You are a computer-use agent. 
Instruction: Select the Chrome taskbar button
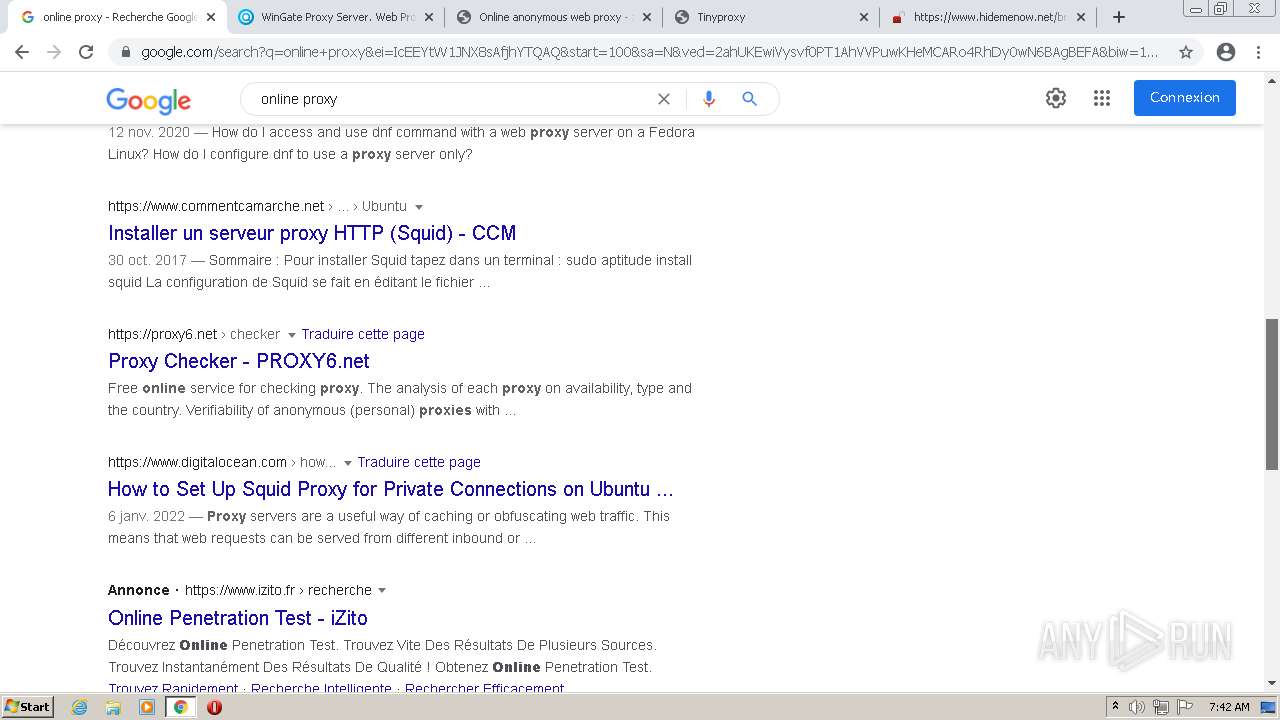coord(180,707)
